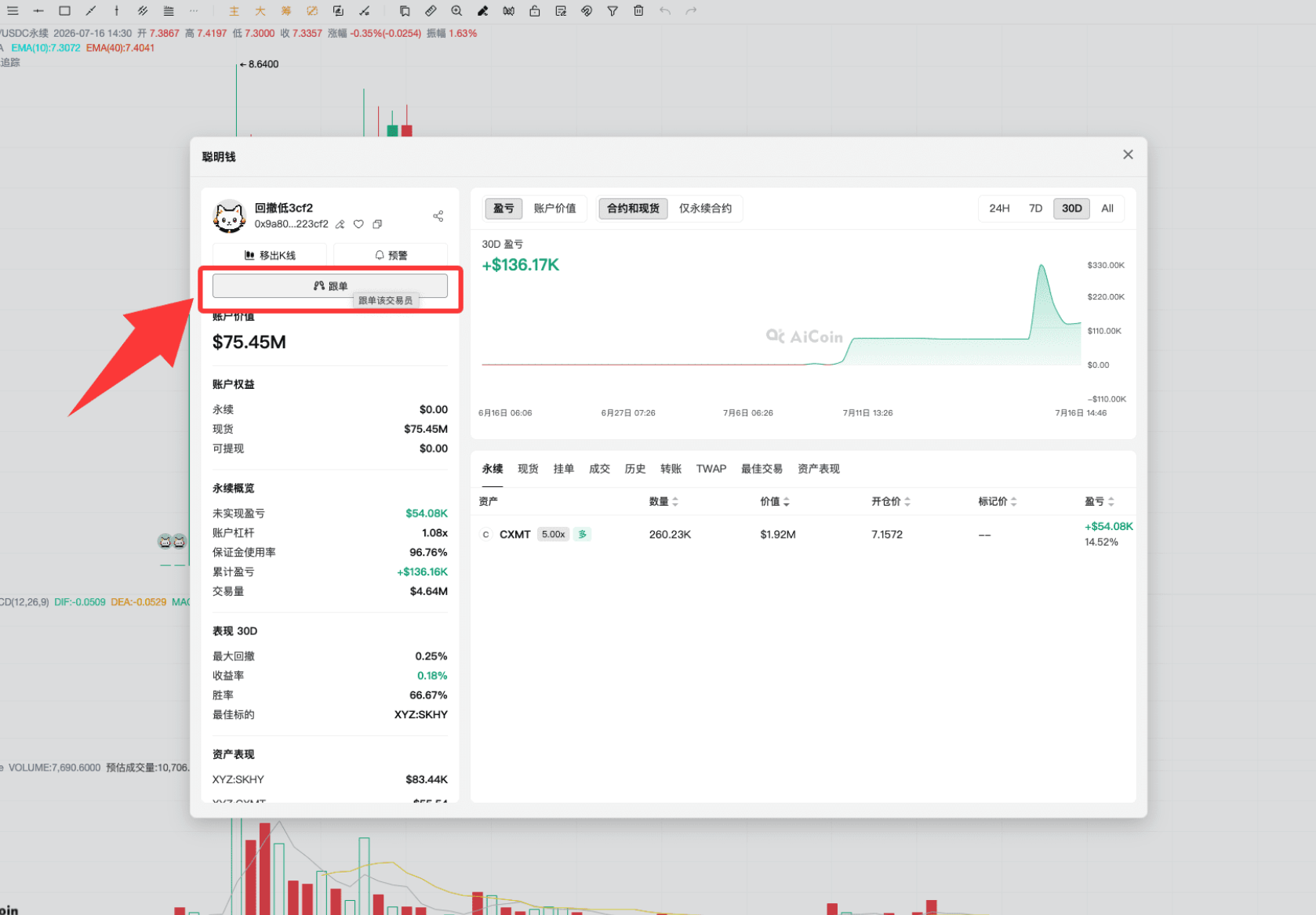This screenshot has height=915, width=1316.
Task: Select the Fibonacci lines drawing tool
Action: point(169,11)
